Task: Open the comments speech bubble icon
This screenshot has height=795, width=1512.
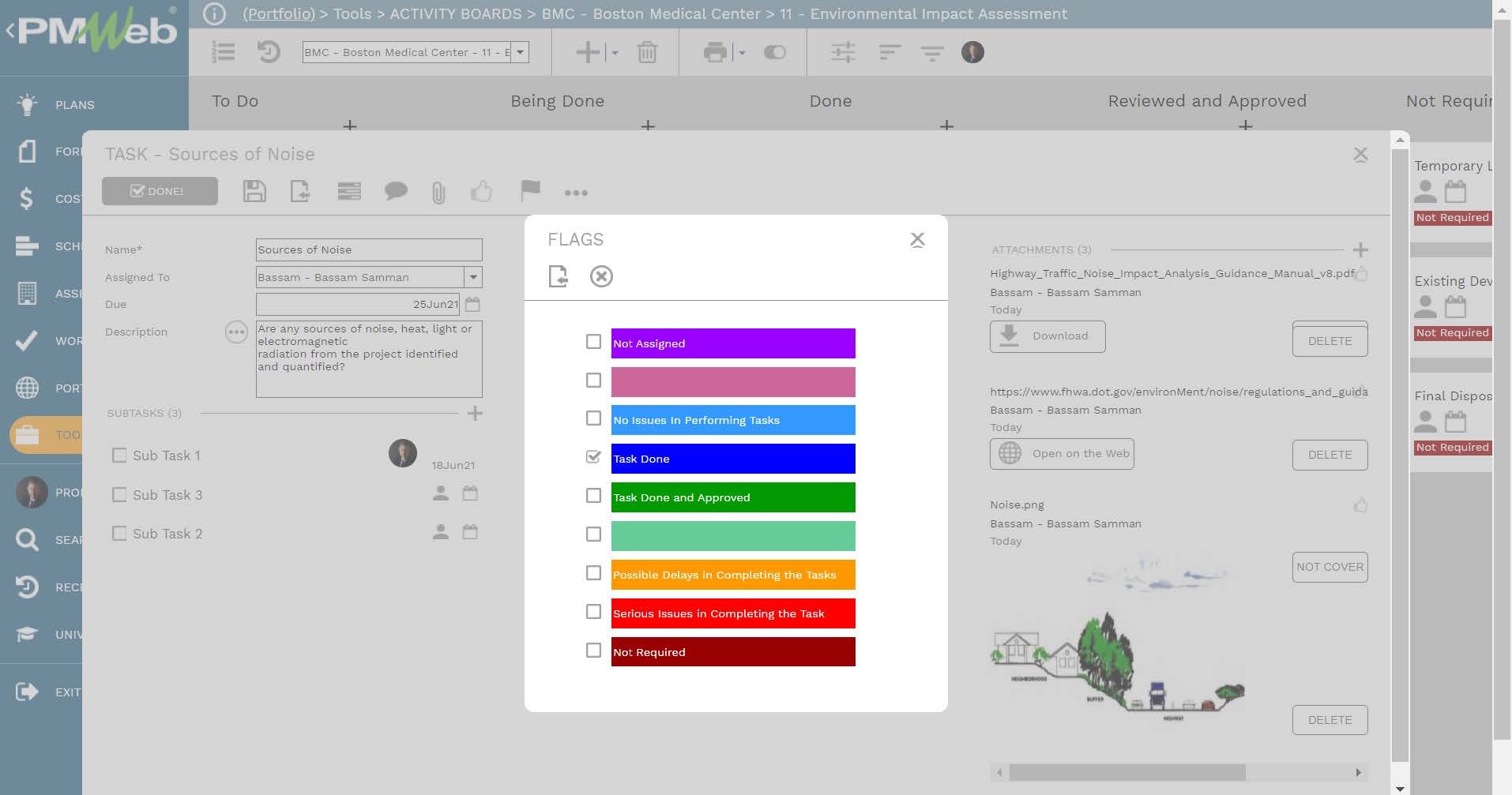Action: click(x=395, y=191)
